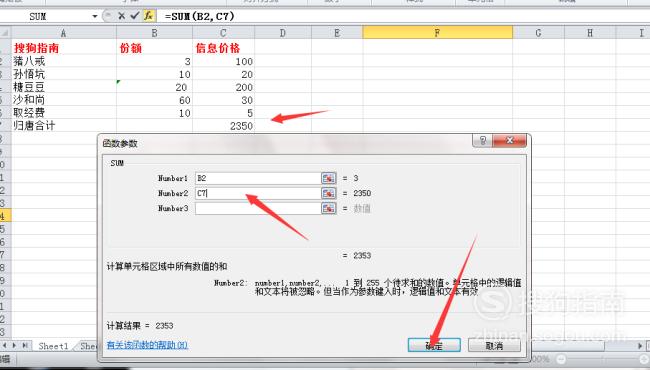The height and width of the screenshot is (370, 650).
Task: Open the 有关该函数的帮助 link
Action: 147,345
